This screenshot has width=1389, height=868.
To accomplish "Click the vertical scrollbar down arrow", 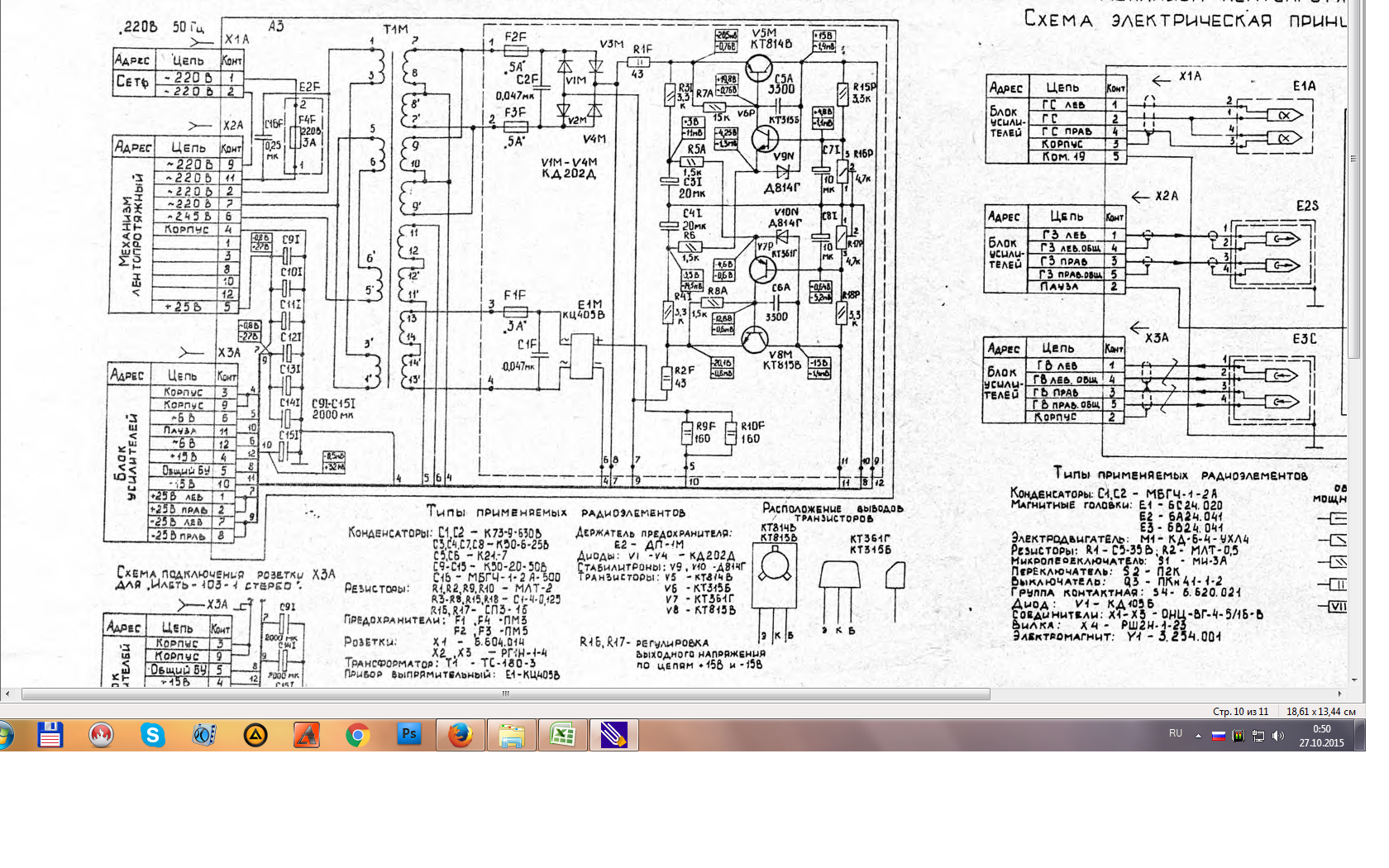I will (x=1354, y=680).
